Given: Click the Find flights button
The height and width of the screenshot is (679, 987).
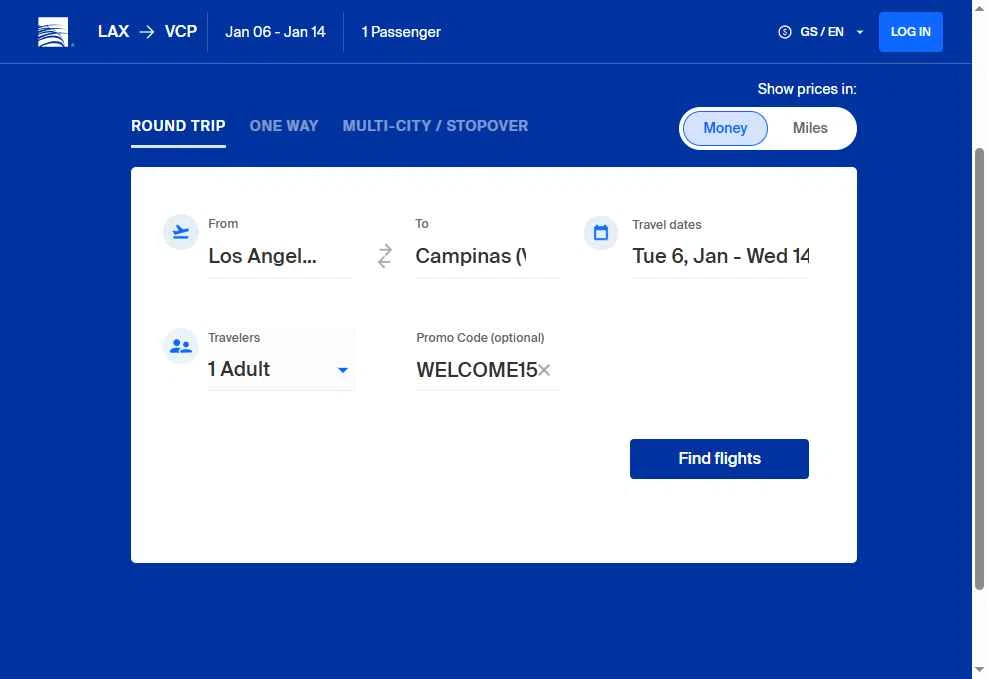Looking at the screenshot, I should pyautogui.click(x=719, y=459).
